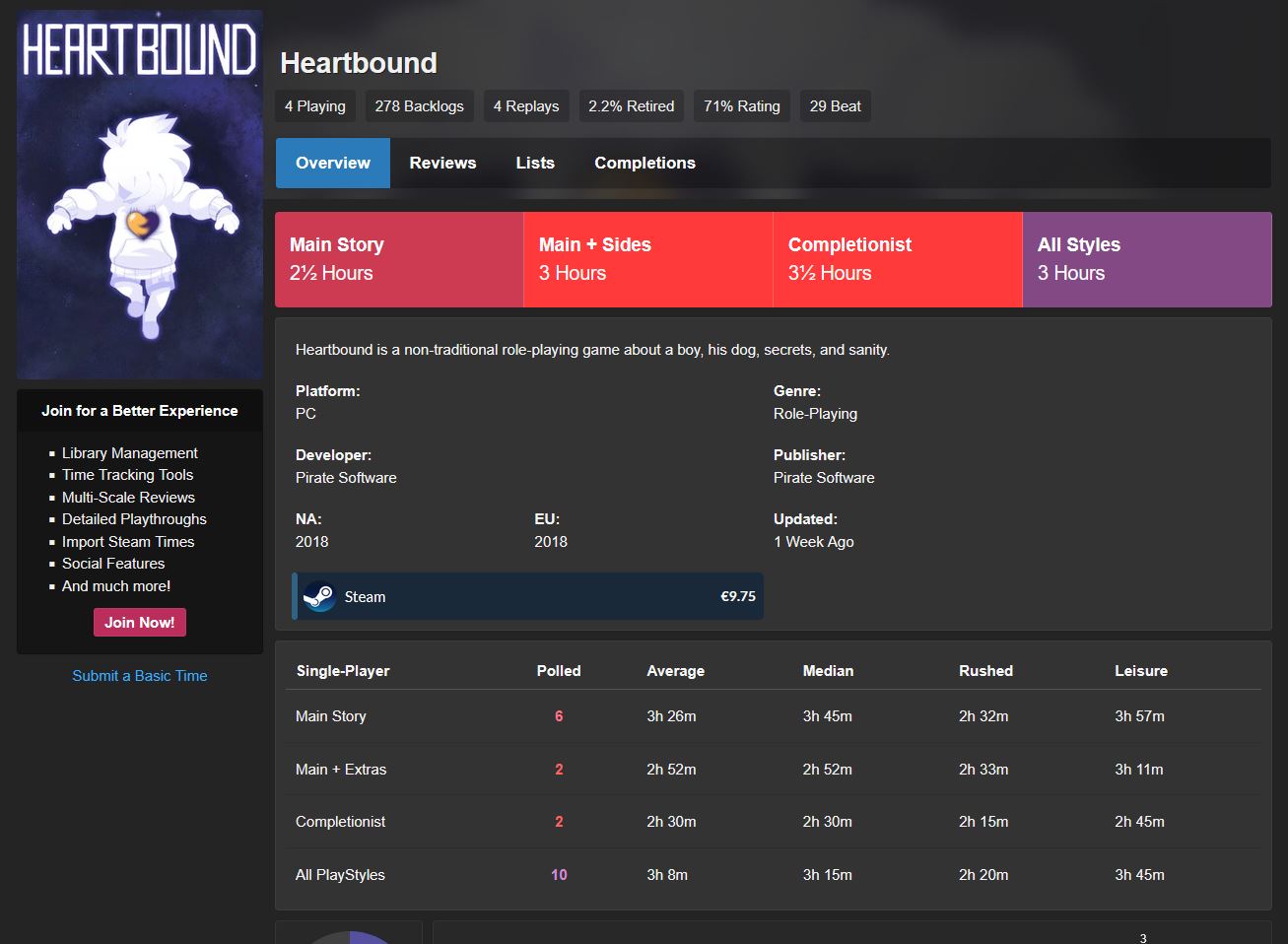Click the Completionist polled count 2
This screenshot has height=944, width=1288.
559,822
